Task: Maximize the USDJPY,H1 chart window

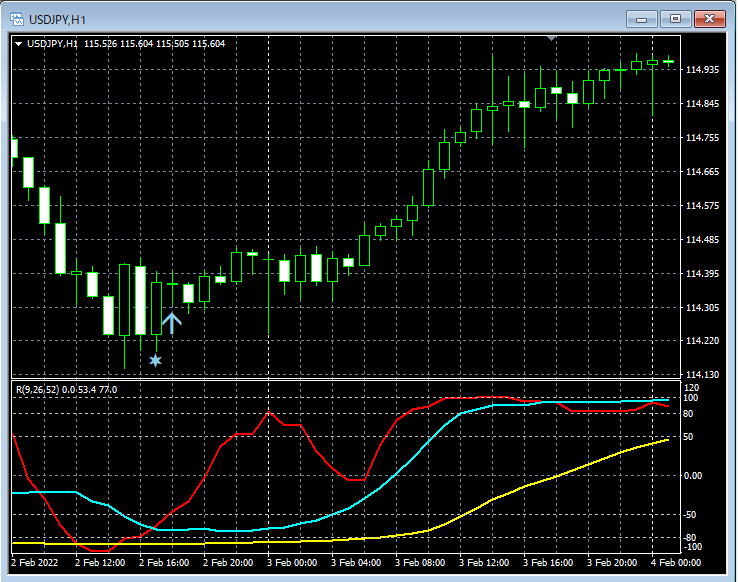Action: [x=676, y=18]
